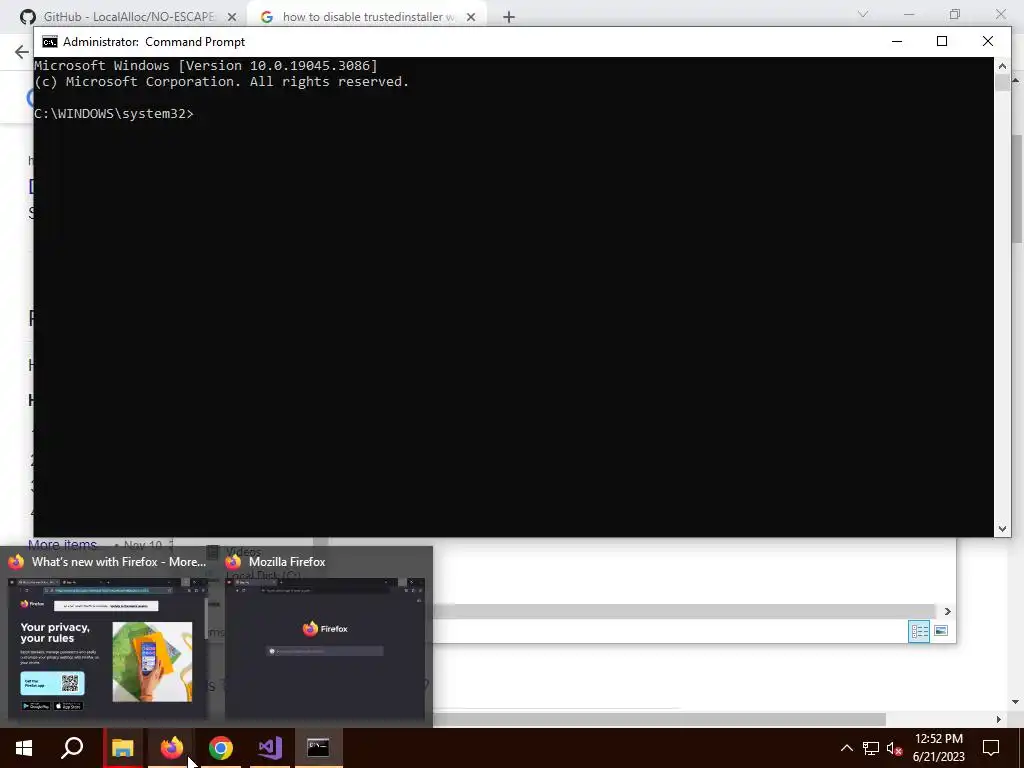
Task: Minimize the Command Prompt window
Action: 897,41
